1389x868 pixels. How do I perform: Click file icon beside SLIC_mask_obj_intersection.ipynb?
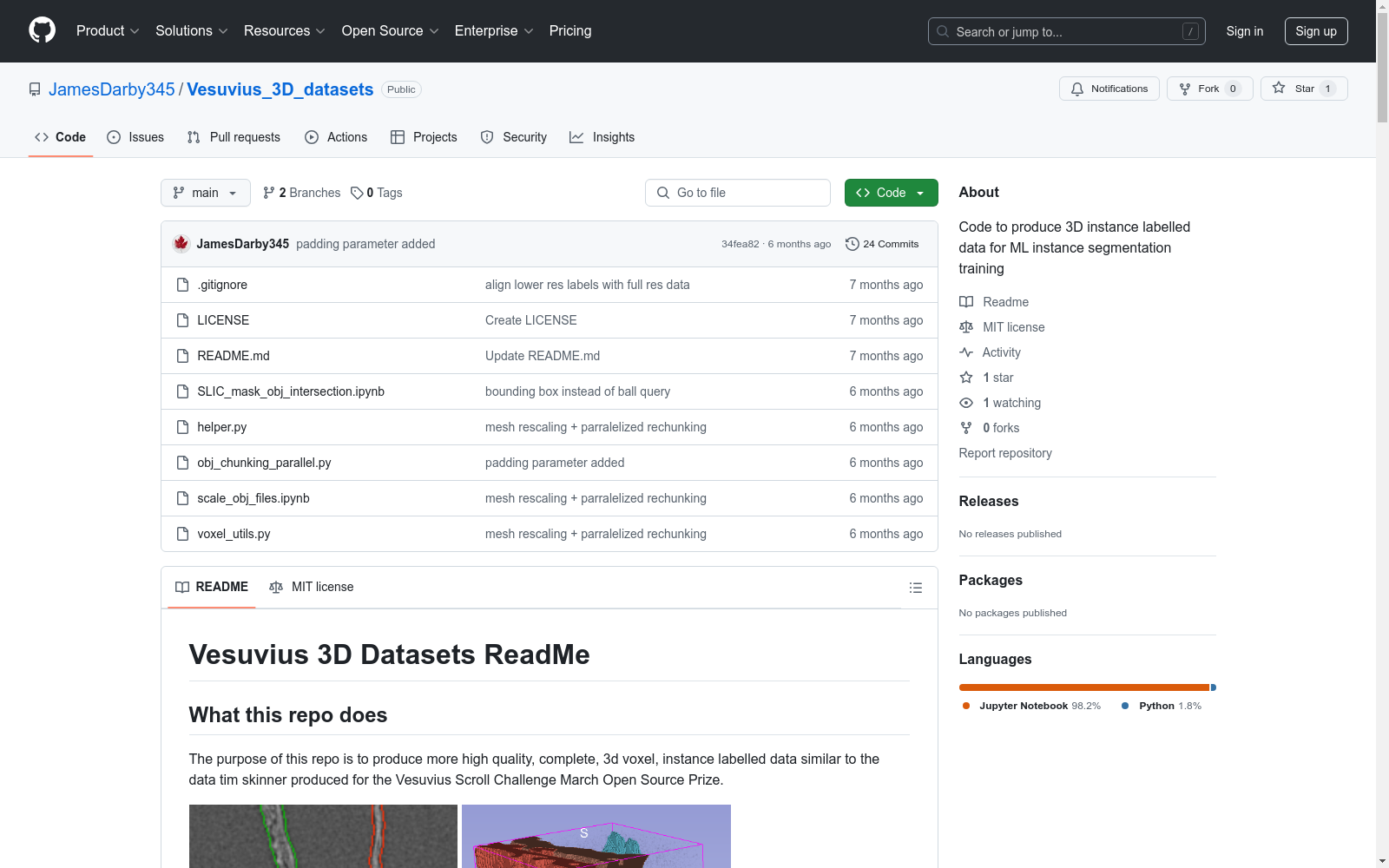(182, 391)
